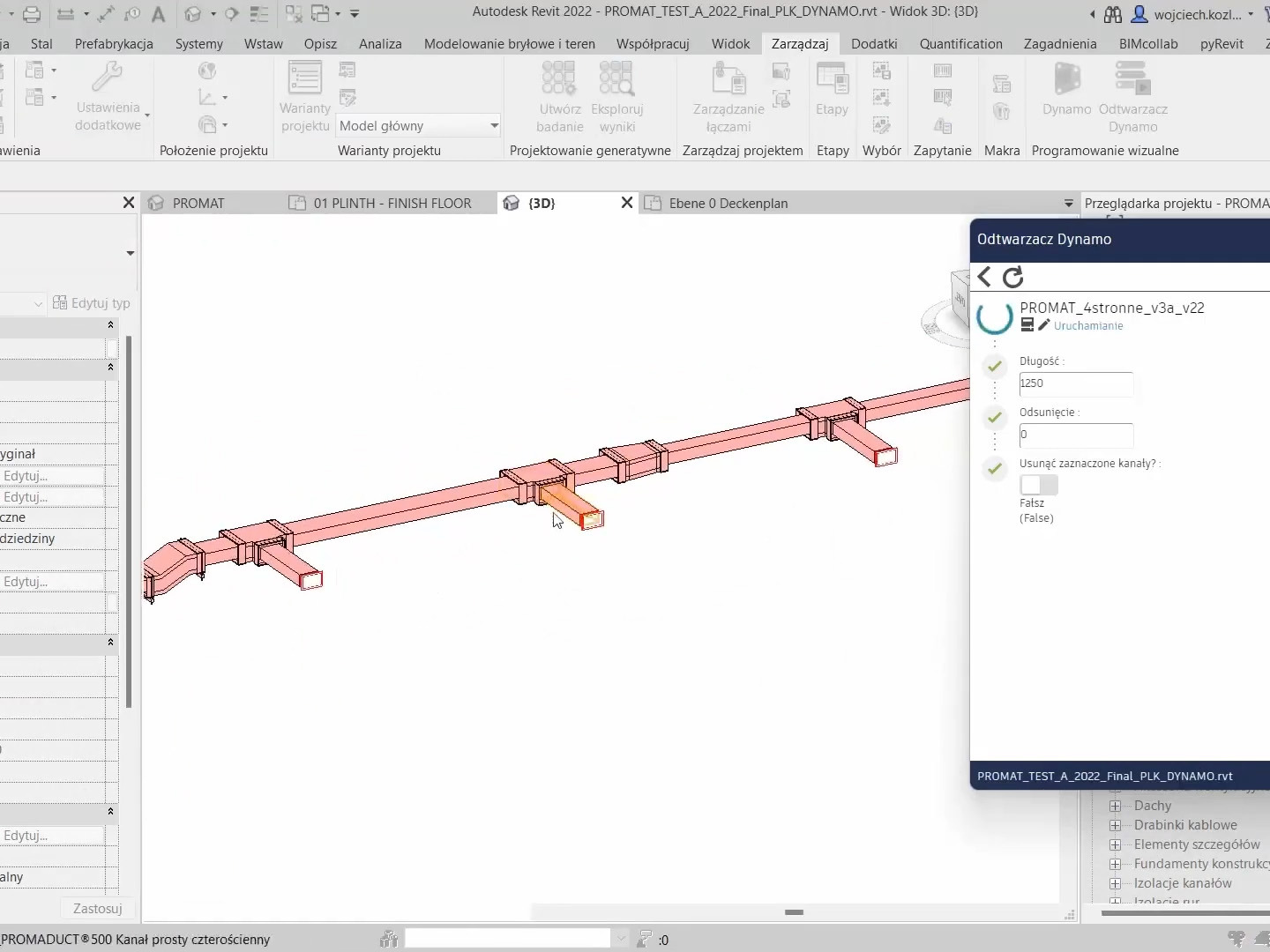The width and height of the screenshot is (1270, 952).
Task: Open the type selector dropdown arrow in Properties
Action: pyautogui.click(x=131, y=253)
